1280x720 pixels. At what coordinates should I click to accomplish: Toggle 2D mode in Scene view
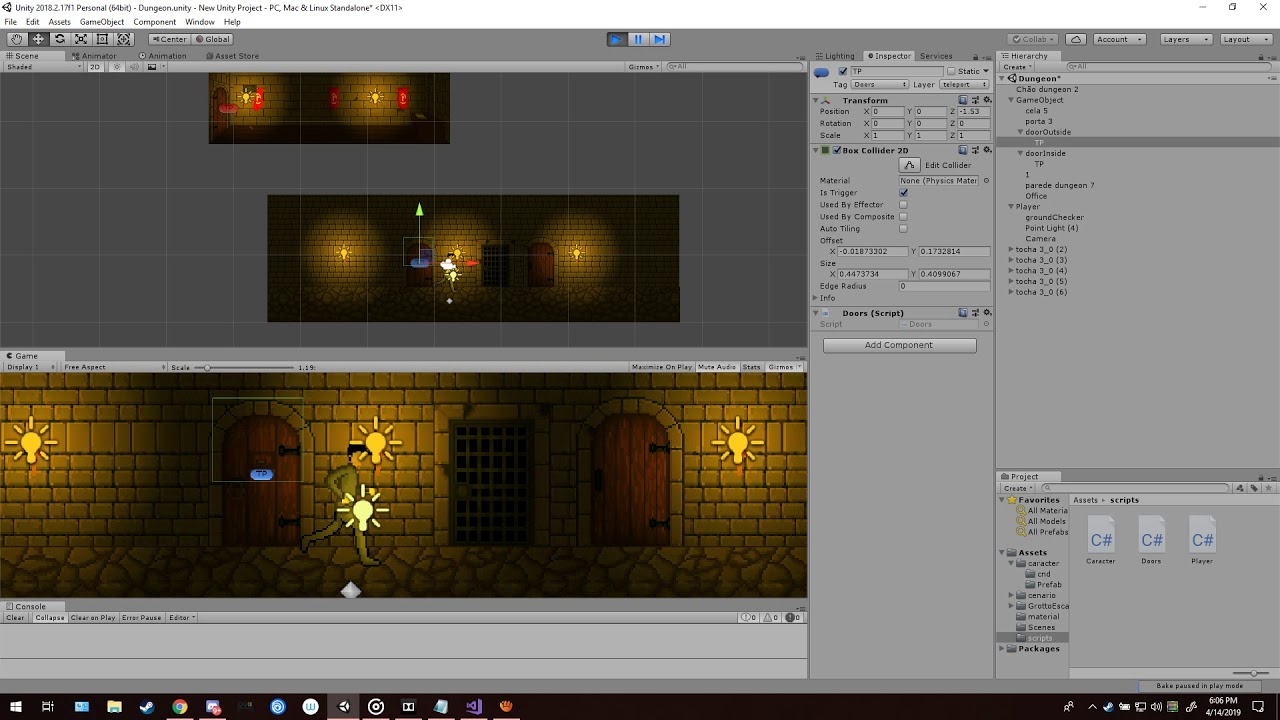point(95,67)
